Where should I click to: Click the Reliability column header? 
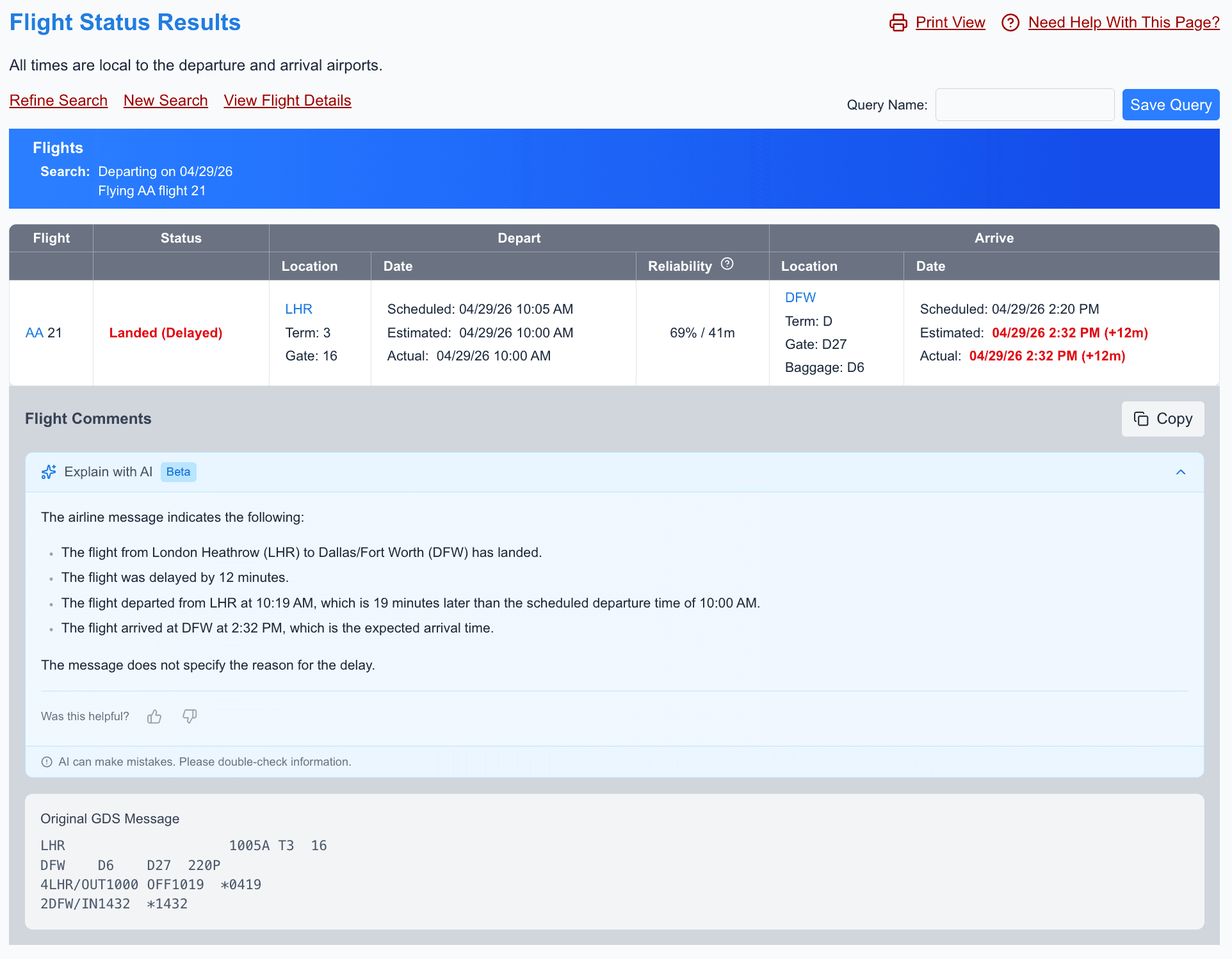point(680,266)
